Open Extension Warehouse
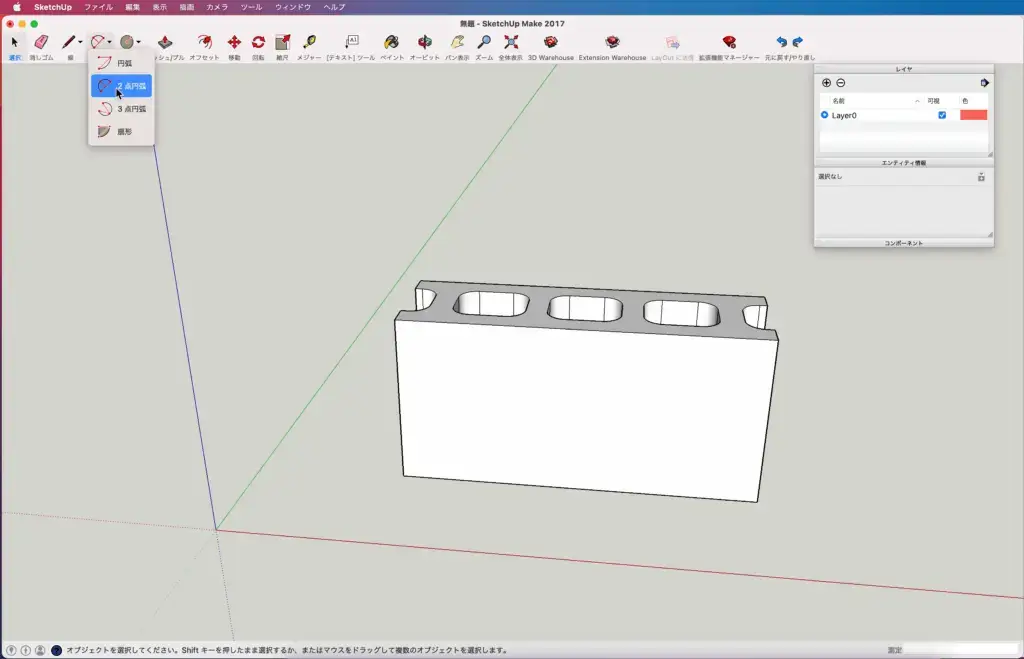 pos(612,42)
